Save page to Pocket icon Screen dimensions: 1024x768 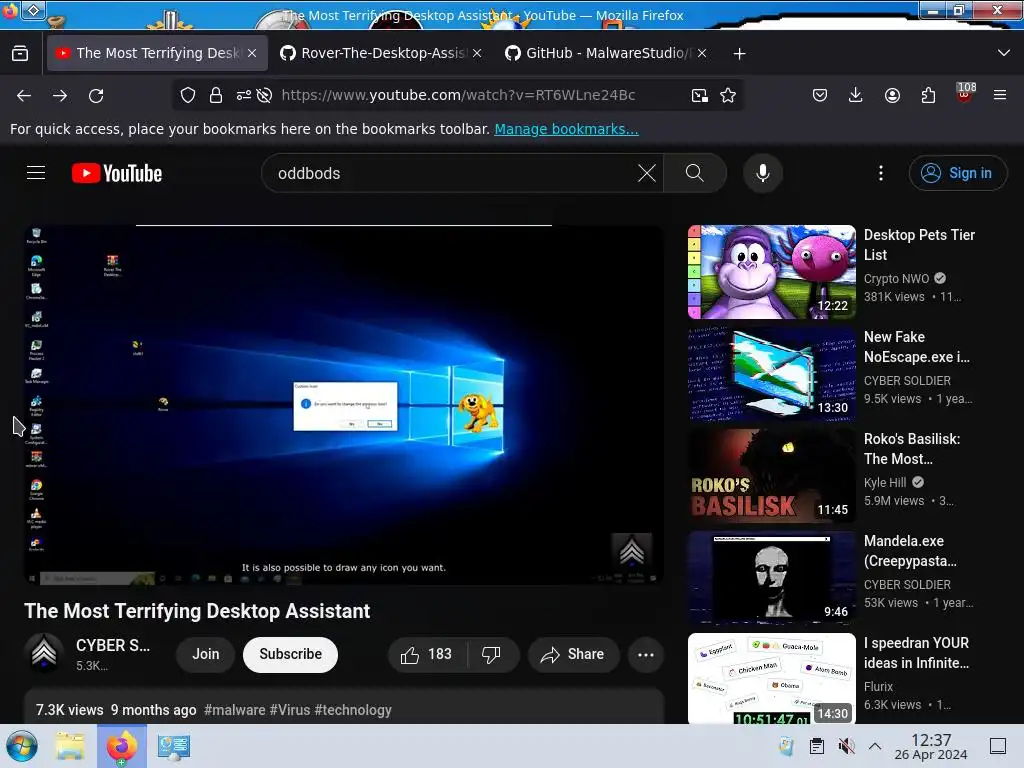point(820,95)
